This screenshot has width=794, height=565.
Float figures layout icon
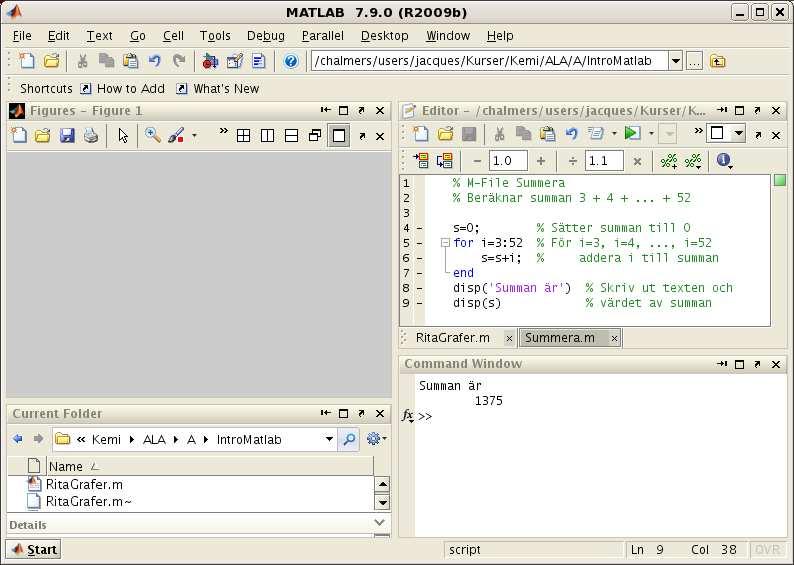tap(315, 136)
